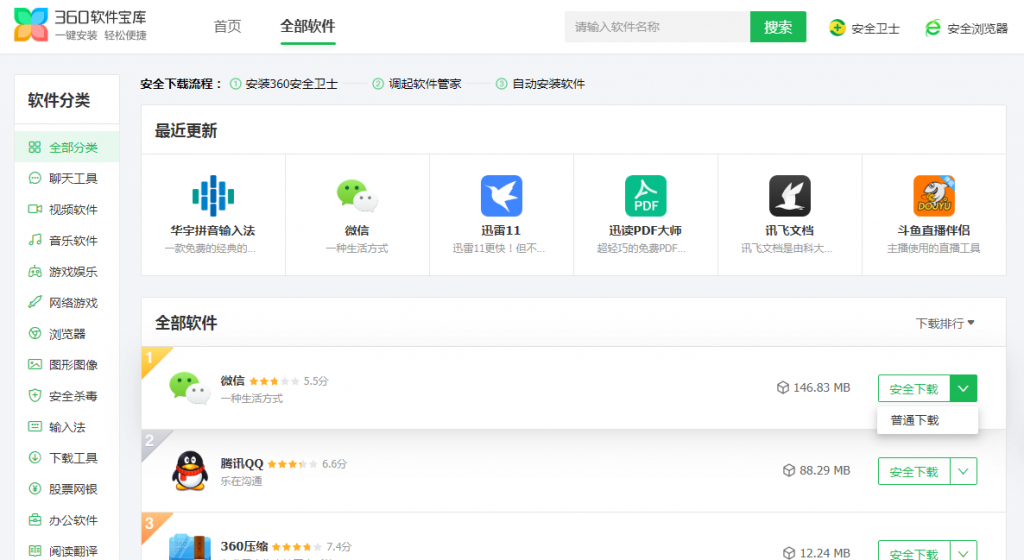Click the 迅读PDF大师 green icon
Image resolution: width=1024 pixels, height=560 pixels.
(x=645, y=196)
